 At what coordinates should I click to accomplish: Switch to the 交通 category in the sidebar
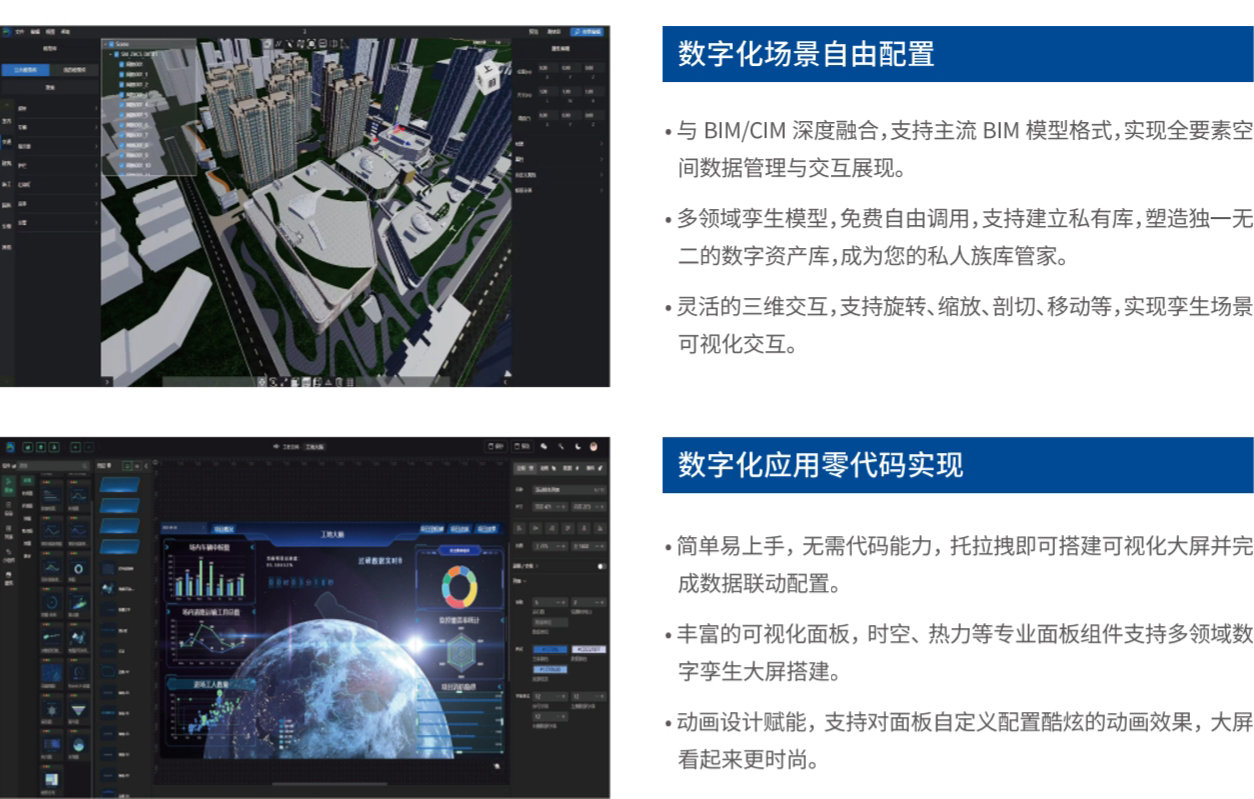(6, 142)
